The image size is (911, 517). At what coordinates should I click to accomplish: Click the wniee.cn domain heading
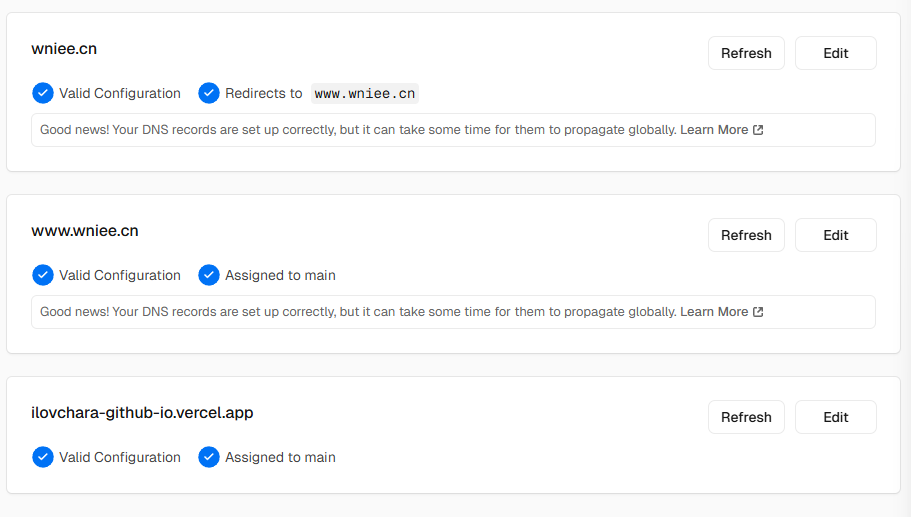(x=64, y=49)
